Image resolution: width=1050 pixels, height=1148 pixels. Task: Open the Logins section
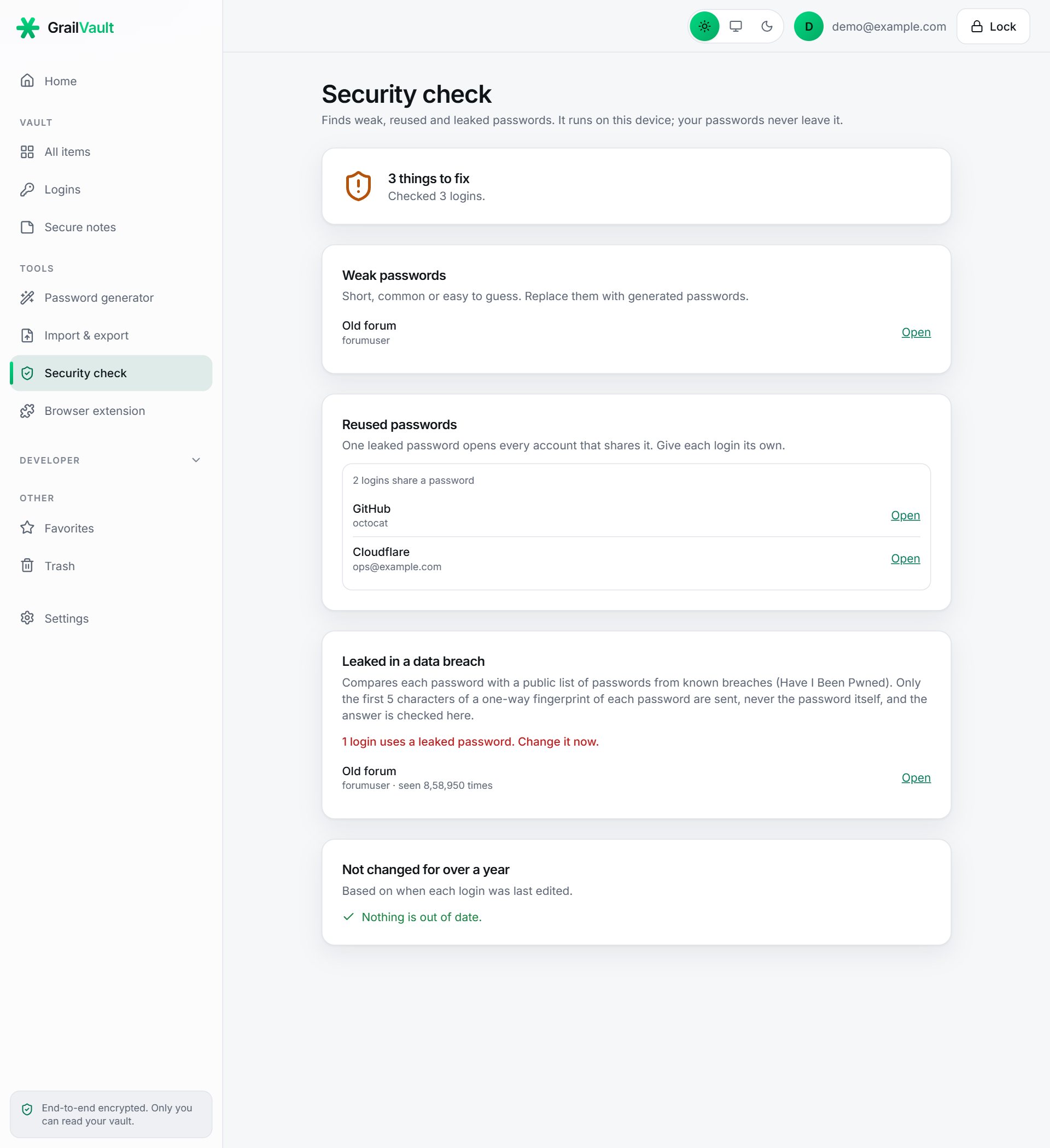tap(111, 189)
